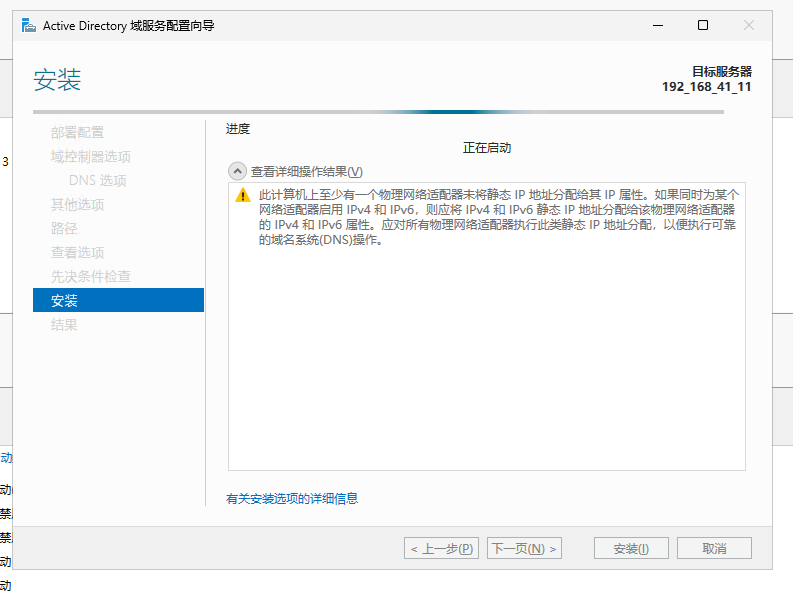The height and width of the screenshot is (592, 793).
Task: Select 其他选项 in the sidebar
Action: 77,205
